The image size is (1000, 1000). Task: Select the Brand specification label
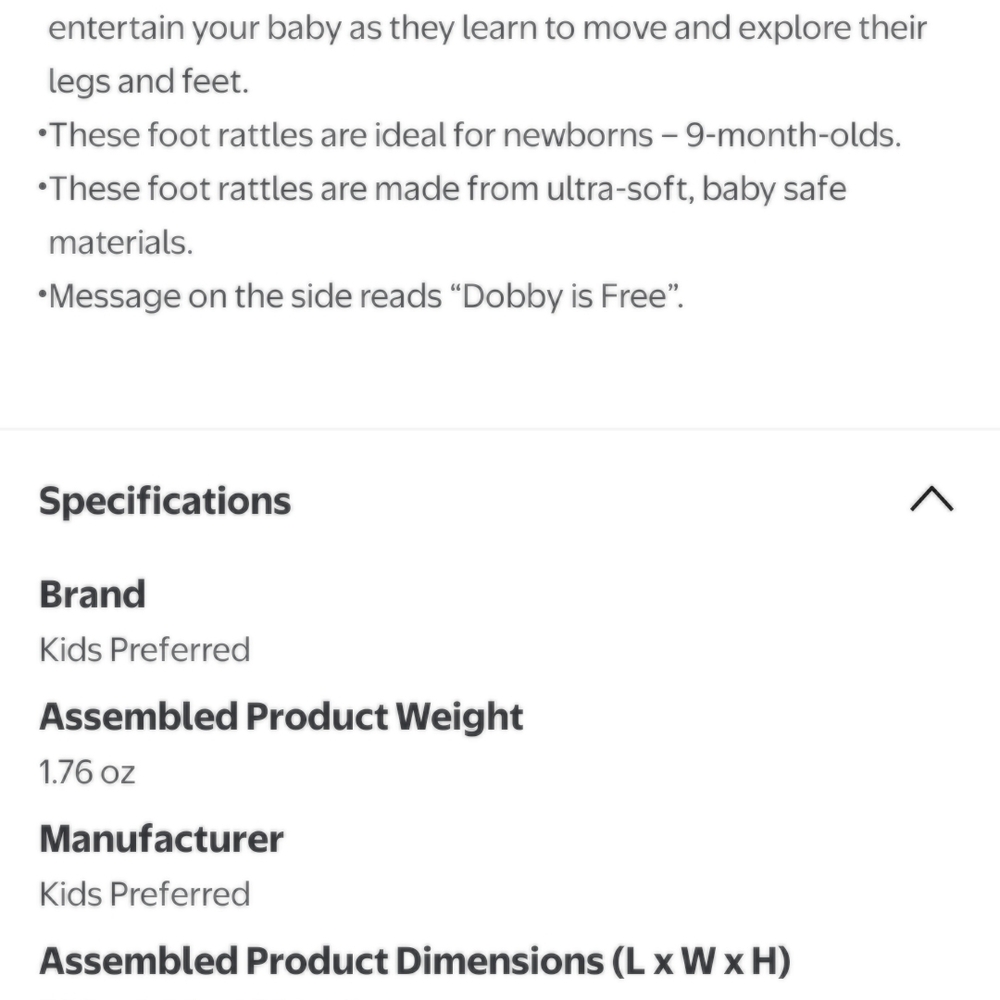92,594
